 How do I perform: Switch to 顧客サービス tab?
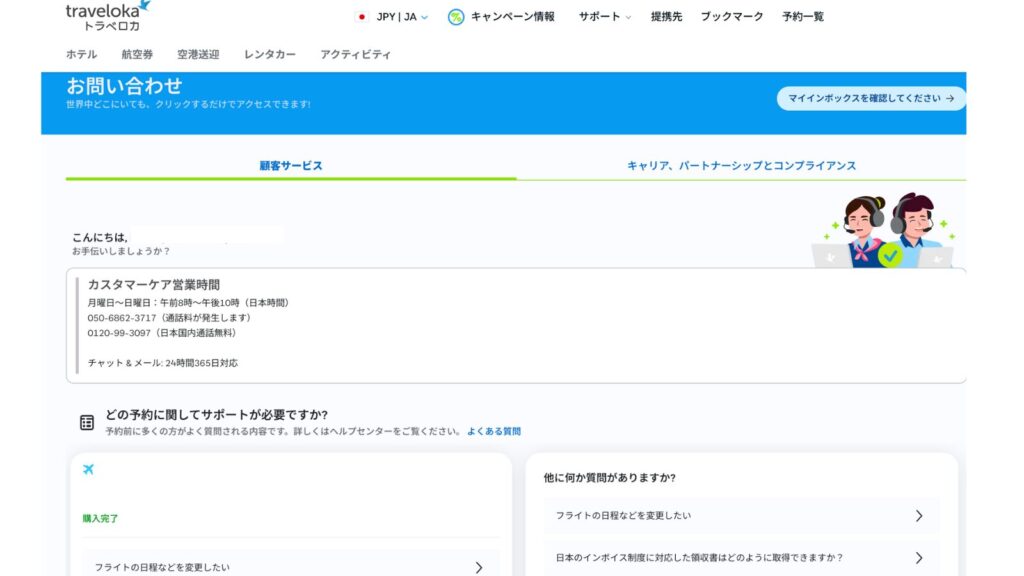click(x=291, y=166)
